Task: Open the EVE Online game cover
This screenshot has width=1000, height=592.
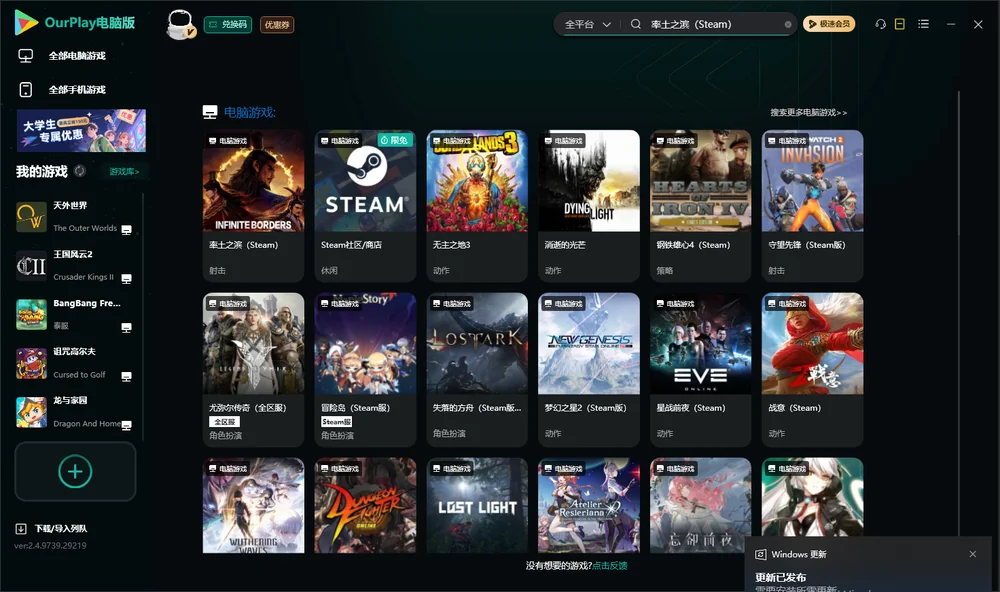Action: tap(700, 343)
